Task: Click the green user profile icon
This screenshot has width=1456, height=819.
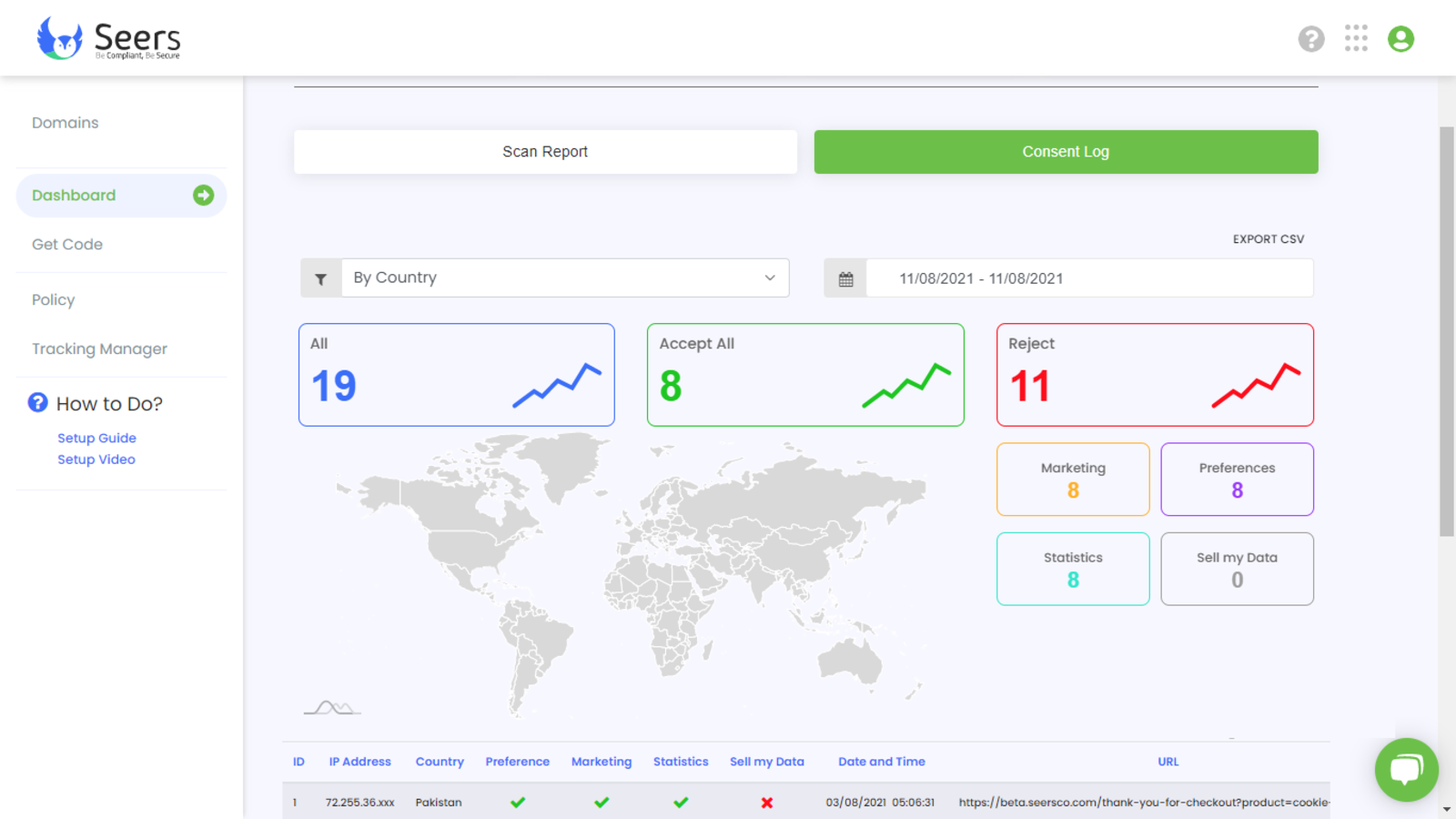Action: [1400, 39]
